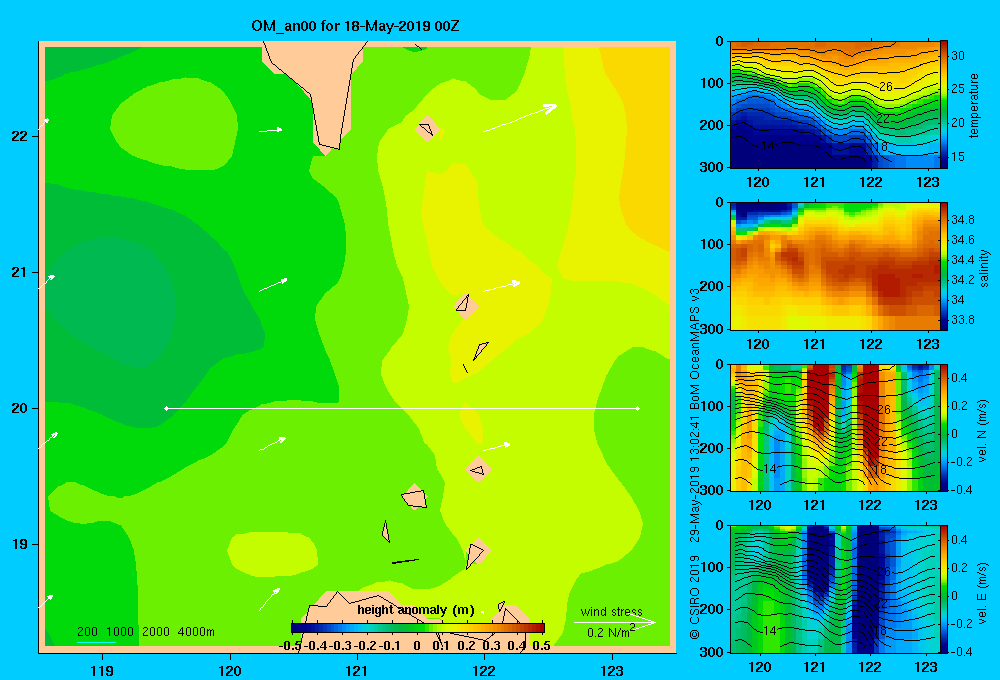Click latitude label 20 on main map

coord(19,408)
